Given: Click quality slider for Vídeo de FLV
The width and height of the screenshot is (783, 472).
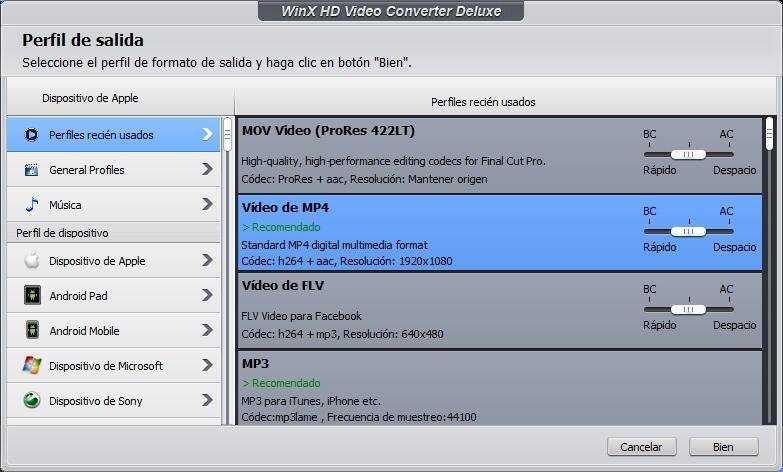Looking at the screenshot, I should tap(689, 309).
